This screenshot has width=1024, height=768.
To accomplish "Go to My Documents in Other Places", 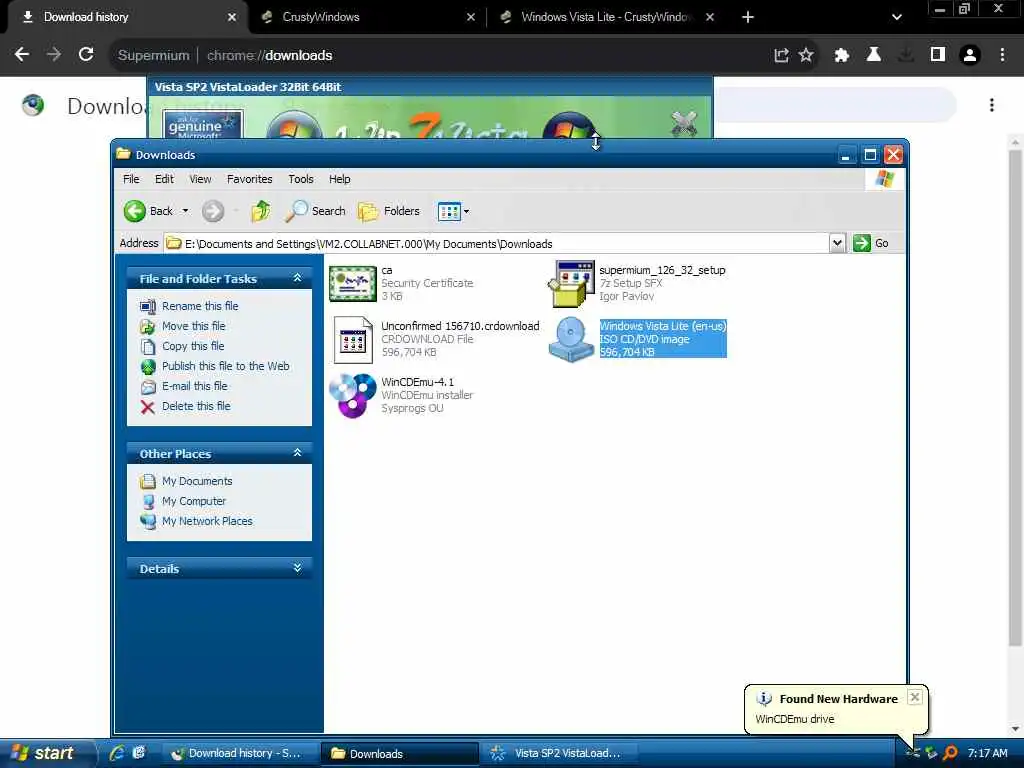I will [197, 481].
